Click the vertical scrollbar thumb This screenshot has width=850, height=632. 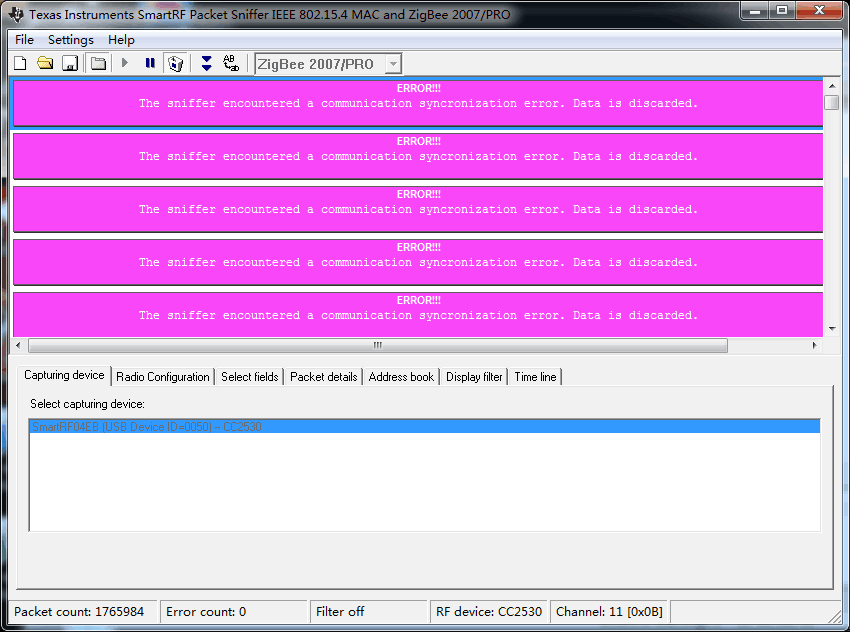click(832, 102)
